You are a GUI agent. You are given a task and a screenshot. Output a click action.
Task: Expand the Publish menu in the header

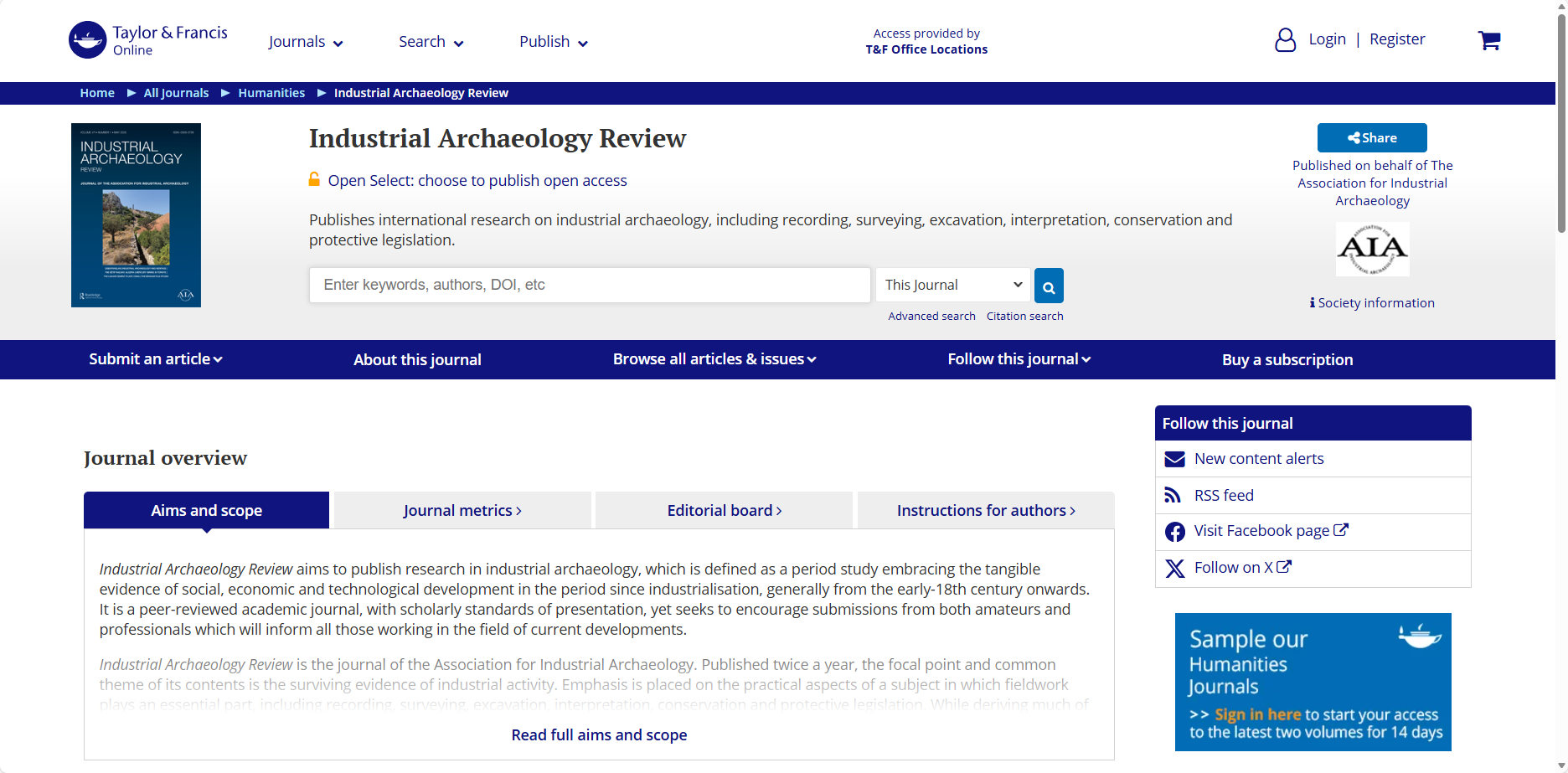point(554,42)
